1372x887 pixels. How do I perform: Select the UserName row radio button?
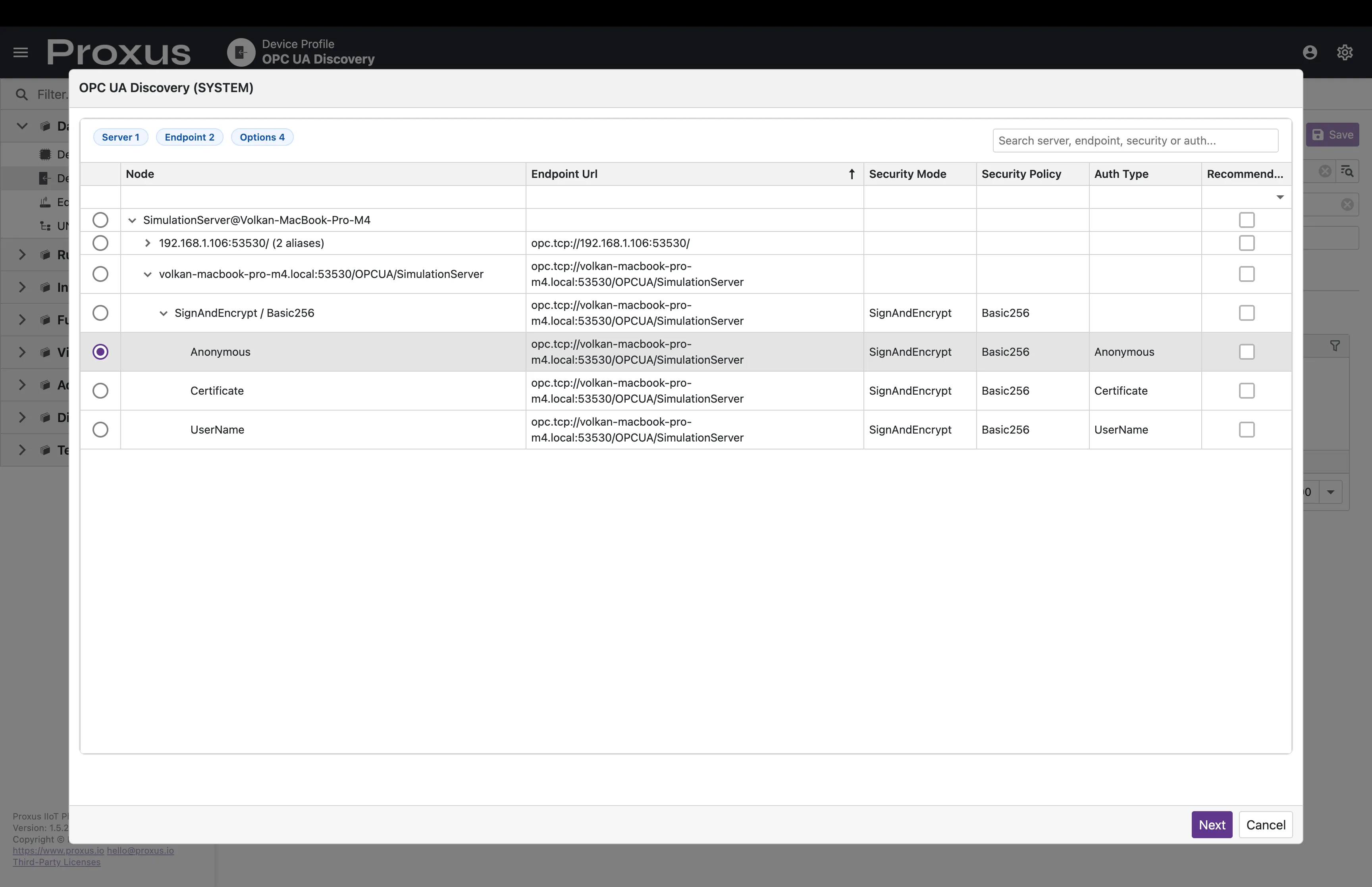click(x=100, y=430)
